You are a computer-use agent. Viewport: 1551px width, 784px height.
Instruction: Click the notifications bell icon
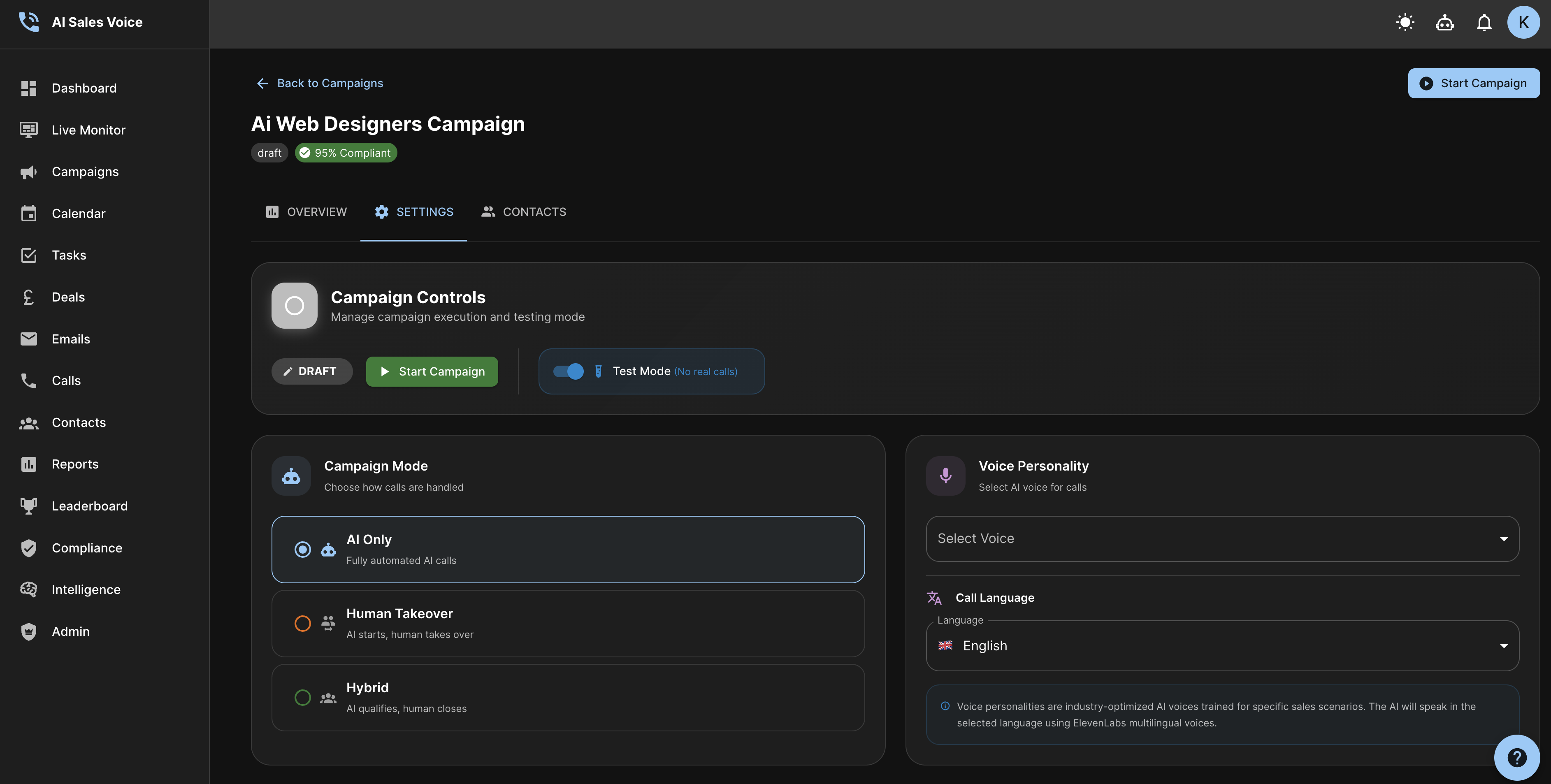coord(1484,22)
